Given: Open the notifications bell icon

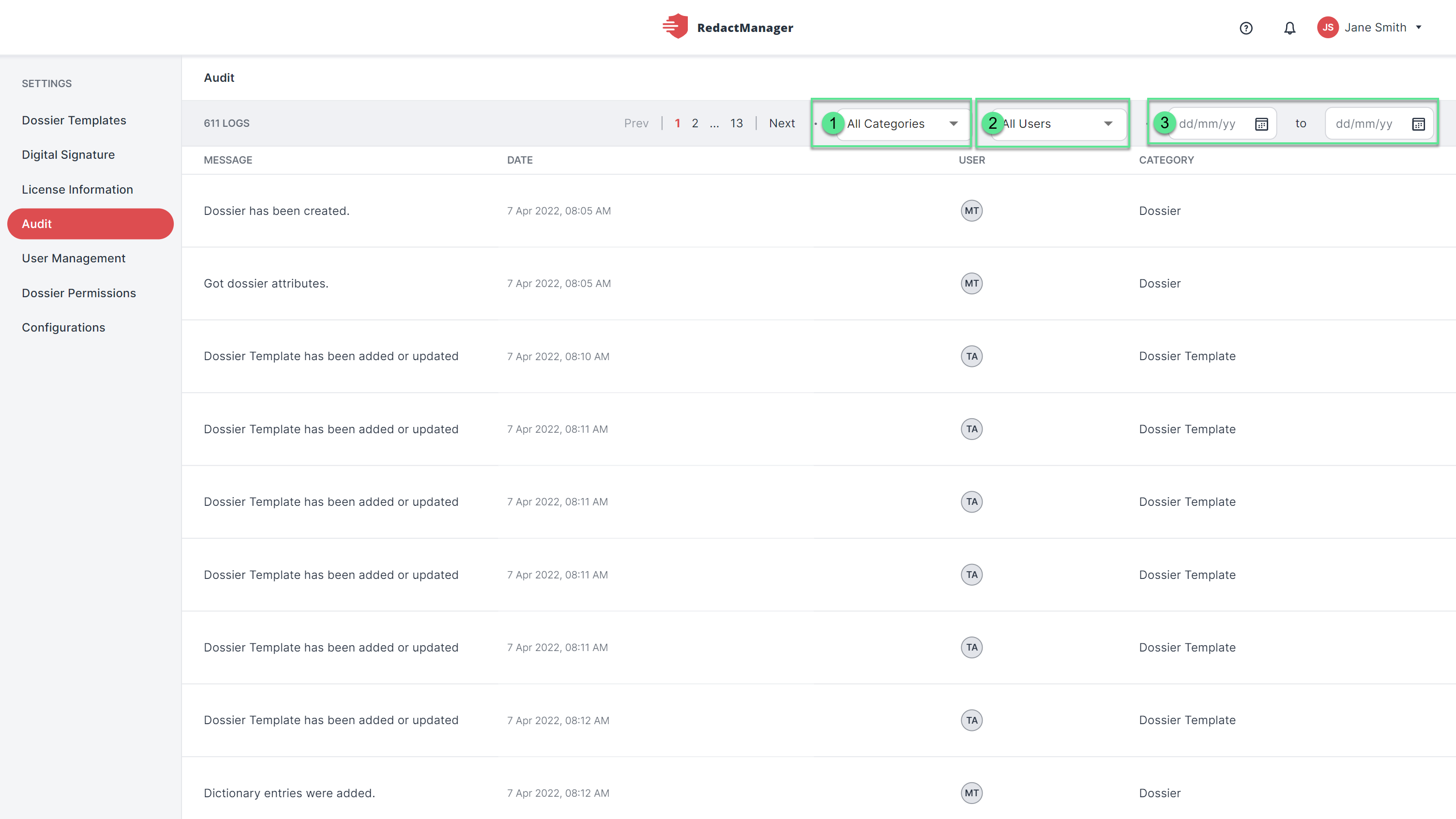Looking at the screenshot, I should (1289, 28).
